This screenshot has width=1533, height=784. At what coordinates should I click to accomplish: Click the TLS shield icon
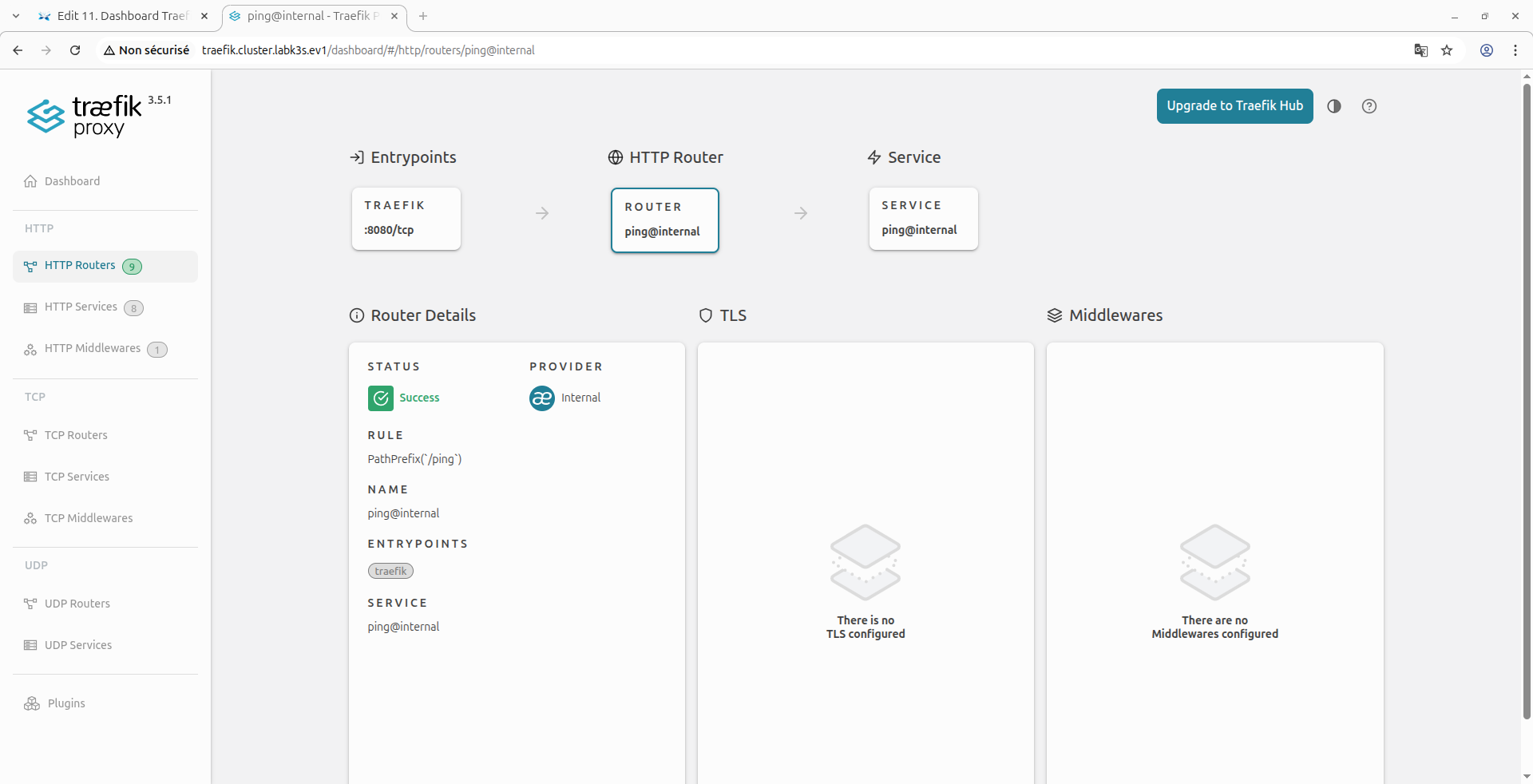click(706, 315)
